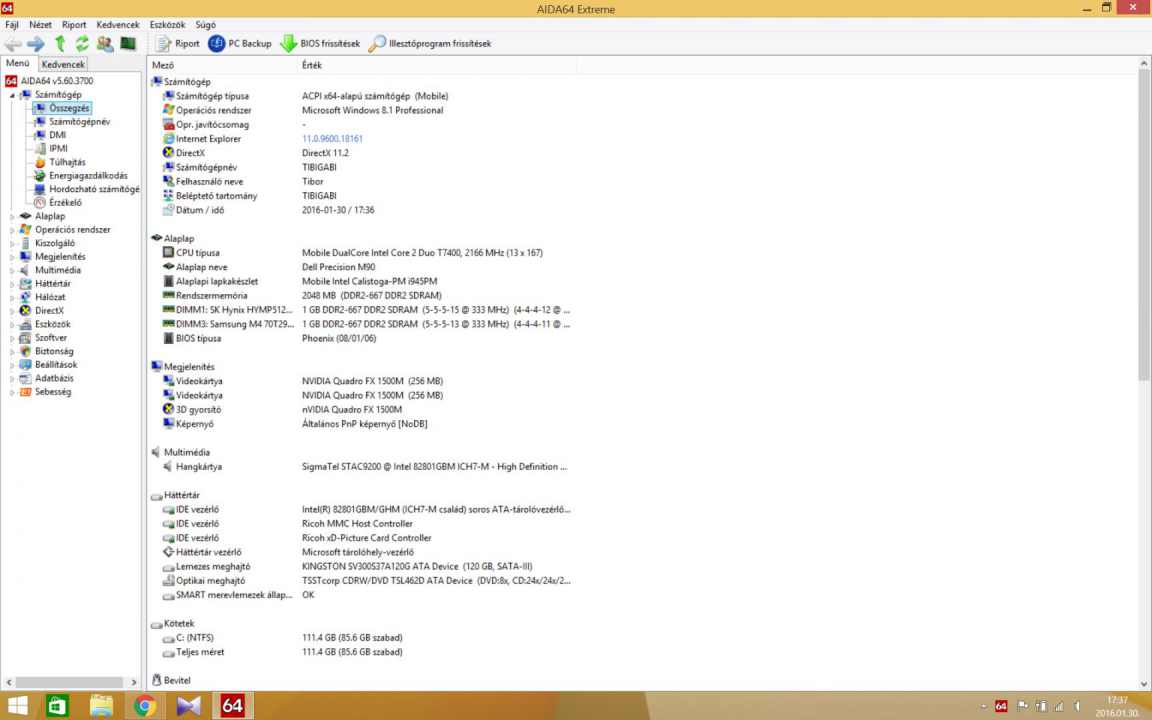Switch to the Menü tab
1152x720 pixels.
[x=18, y=63]
